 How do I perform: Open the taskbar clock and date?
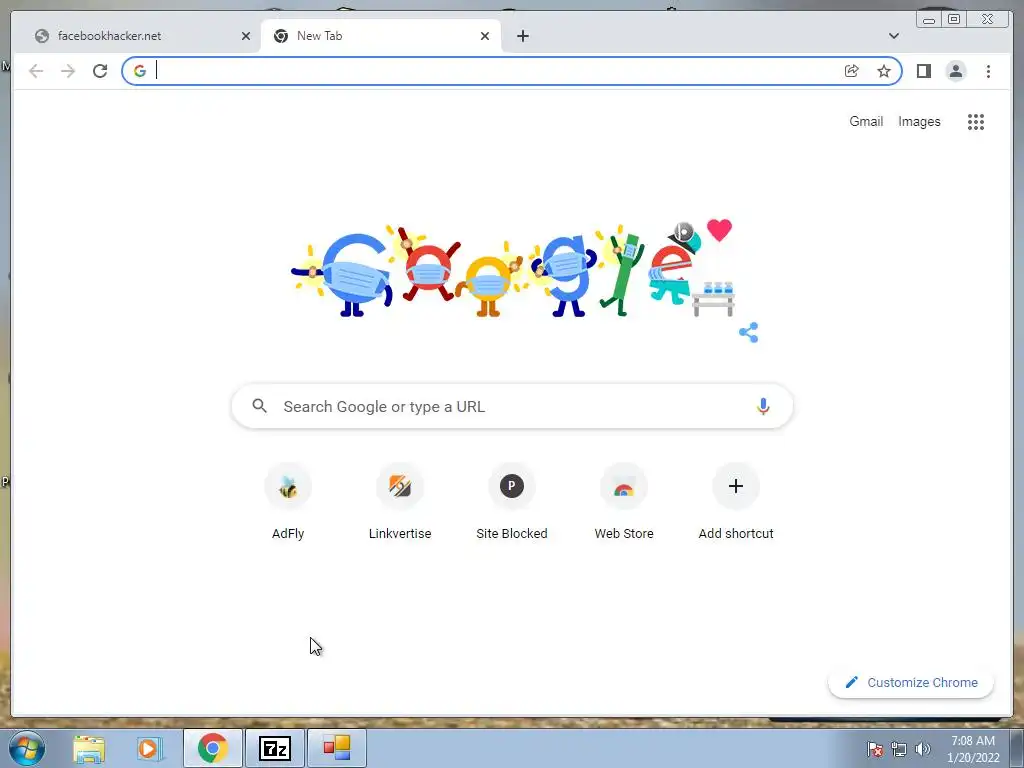[973, 749]
